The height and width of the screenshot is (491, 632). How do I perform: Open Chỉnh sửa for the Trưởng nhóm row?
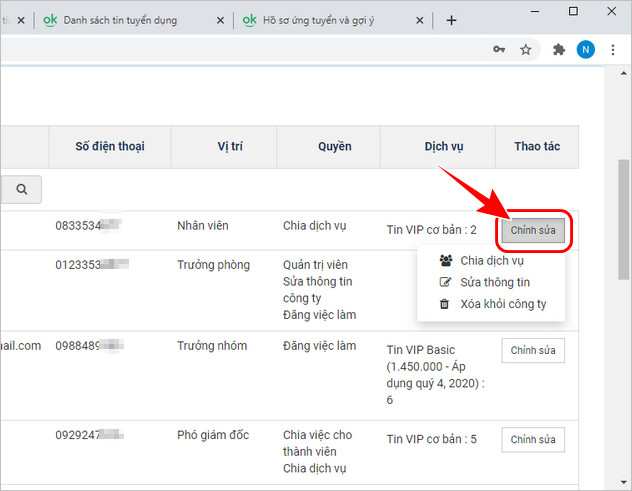click(533, 351)
